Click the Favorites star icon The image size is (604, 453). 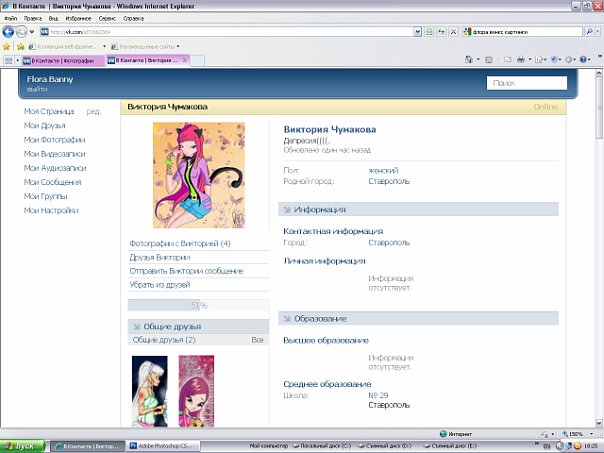[7, 46]
